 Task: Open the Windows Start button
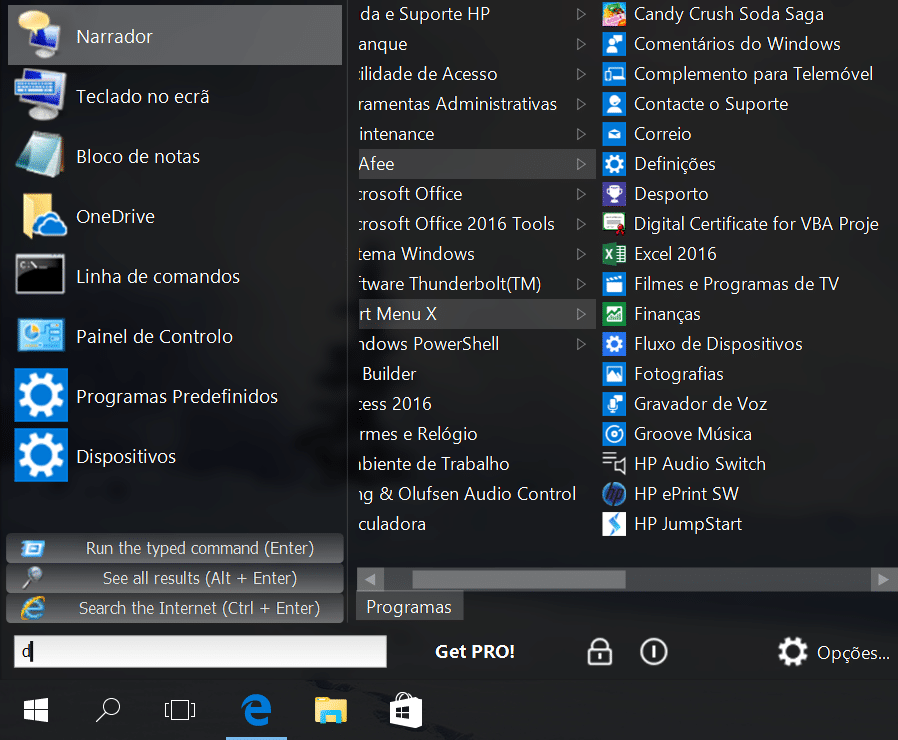coord(36,710)
